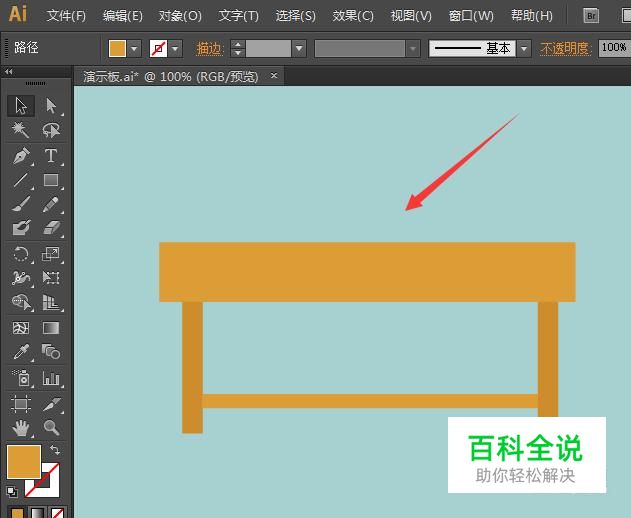Image resolution: width=631 pixels, height=518 pixels.
Task: Select the Warp tool
Action: (x=21, y=278)
